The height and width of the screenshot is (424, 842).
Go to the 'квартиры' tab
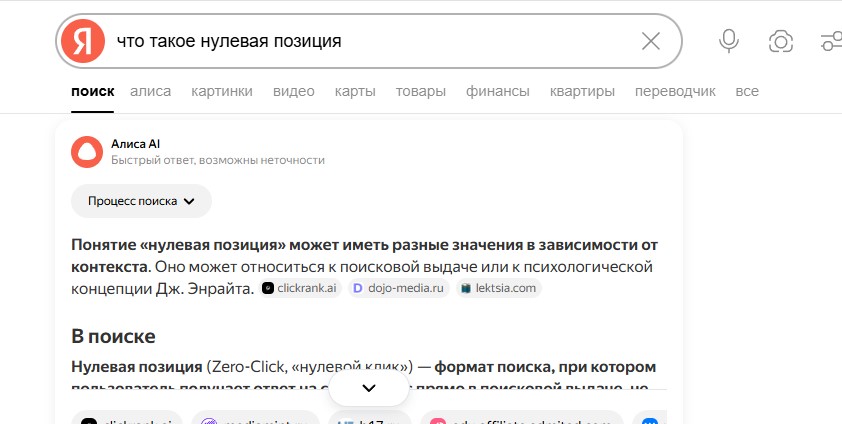pos(582,91)
